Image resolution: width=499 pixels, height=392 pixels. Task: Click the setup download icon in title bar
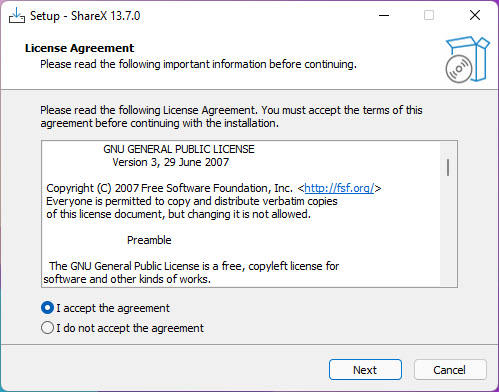coord(17,15)
